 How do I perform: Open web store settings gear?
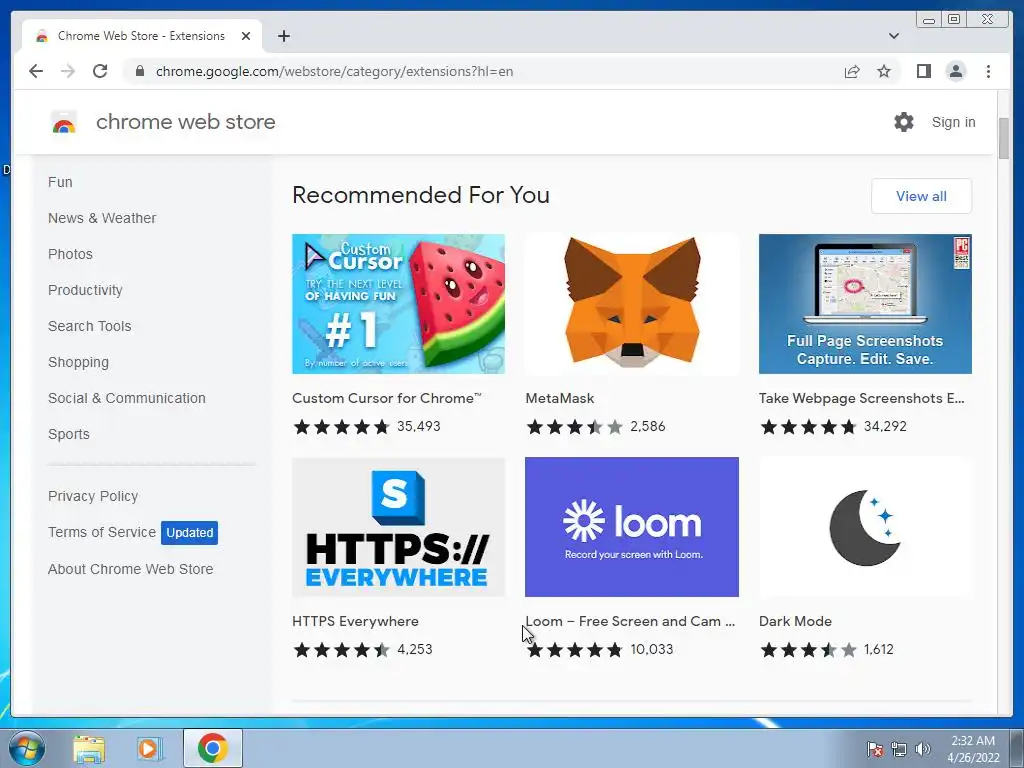[x=904, y=122]
